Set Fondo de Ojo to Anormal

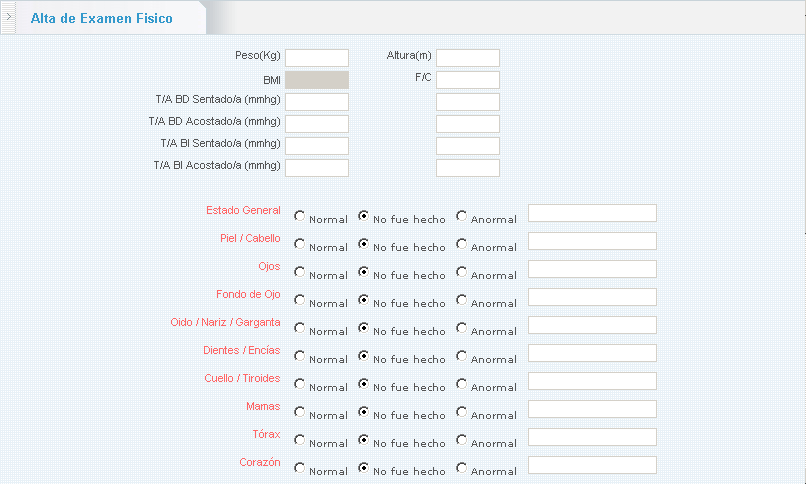click(x=462, y=299)
